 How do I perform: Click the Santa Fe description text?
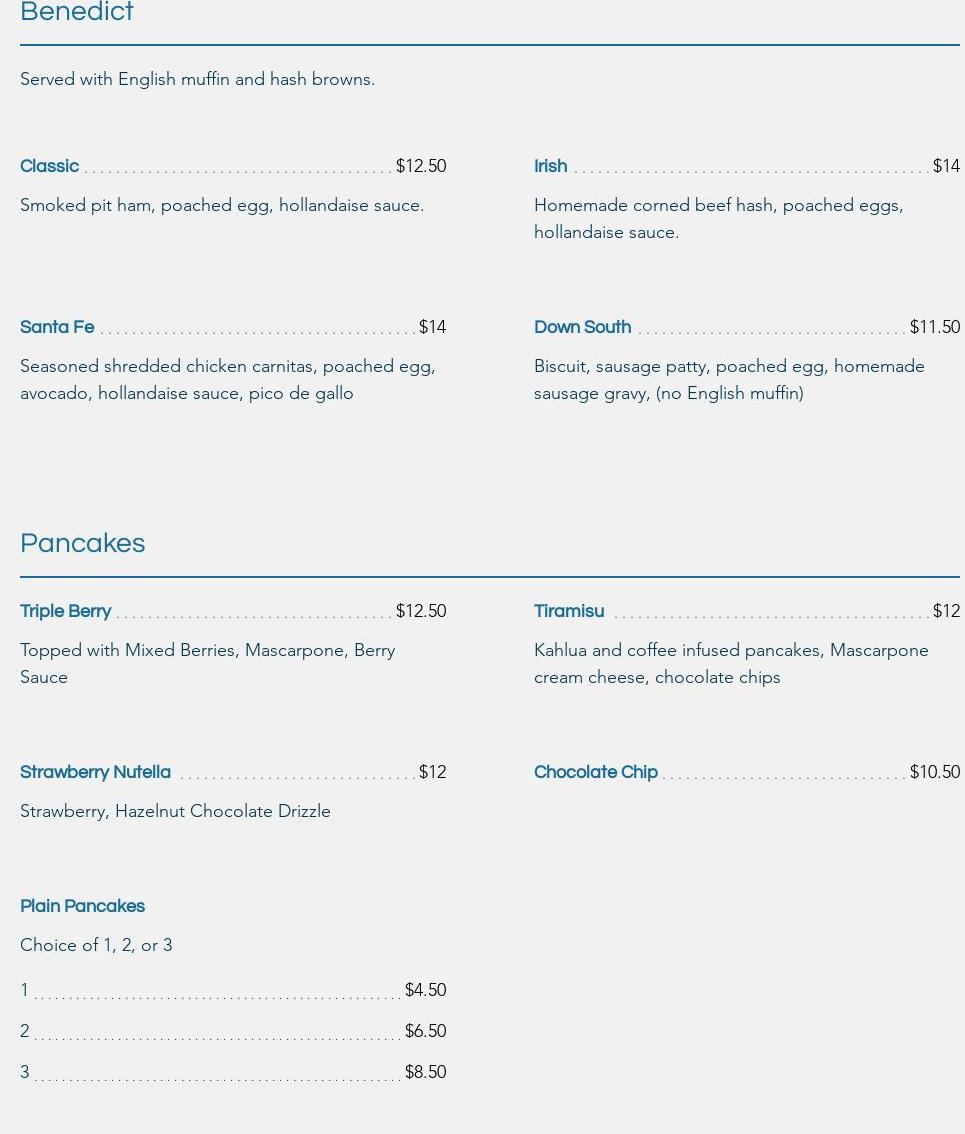click(x=228, y=380)
